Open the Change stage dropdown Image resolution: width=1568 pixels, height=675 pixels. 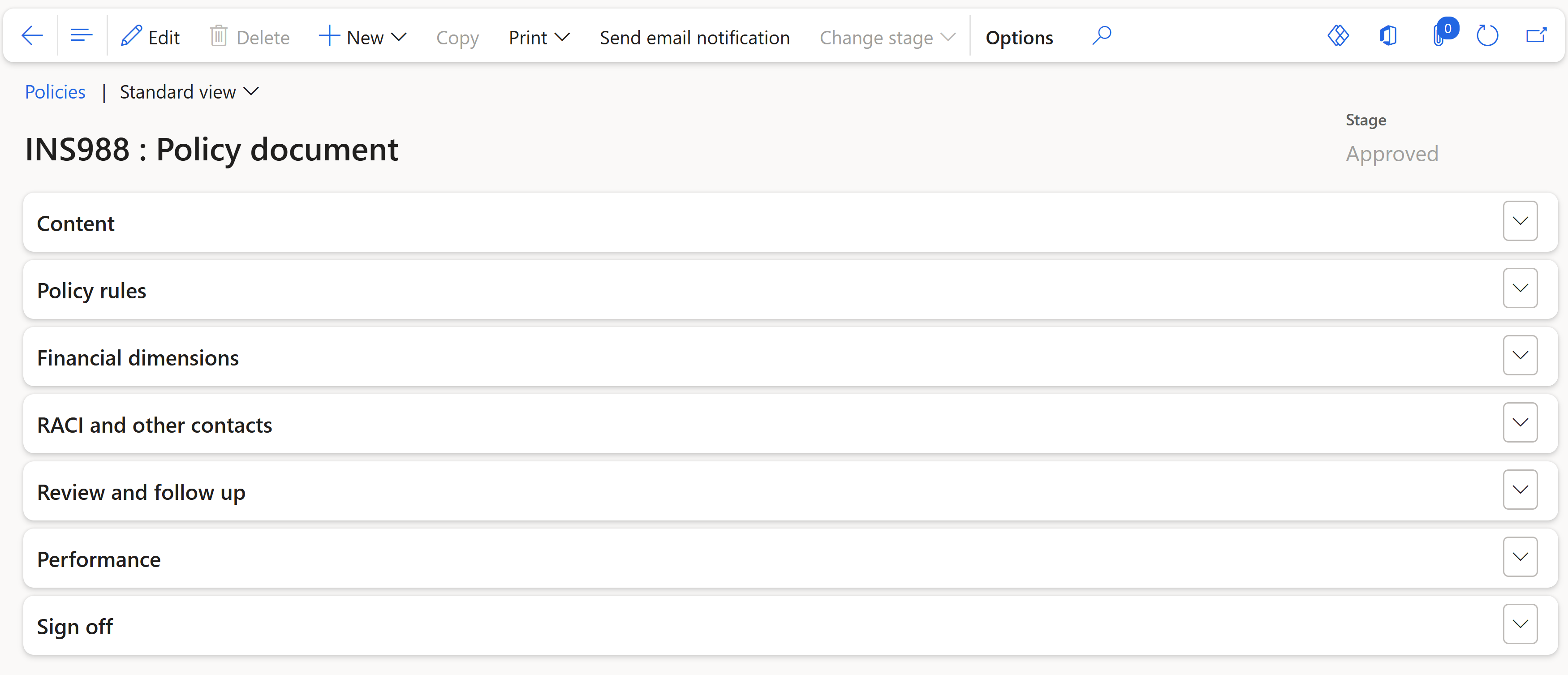(886, 37)
